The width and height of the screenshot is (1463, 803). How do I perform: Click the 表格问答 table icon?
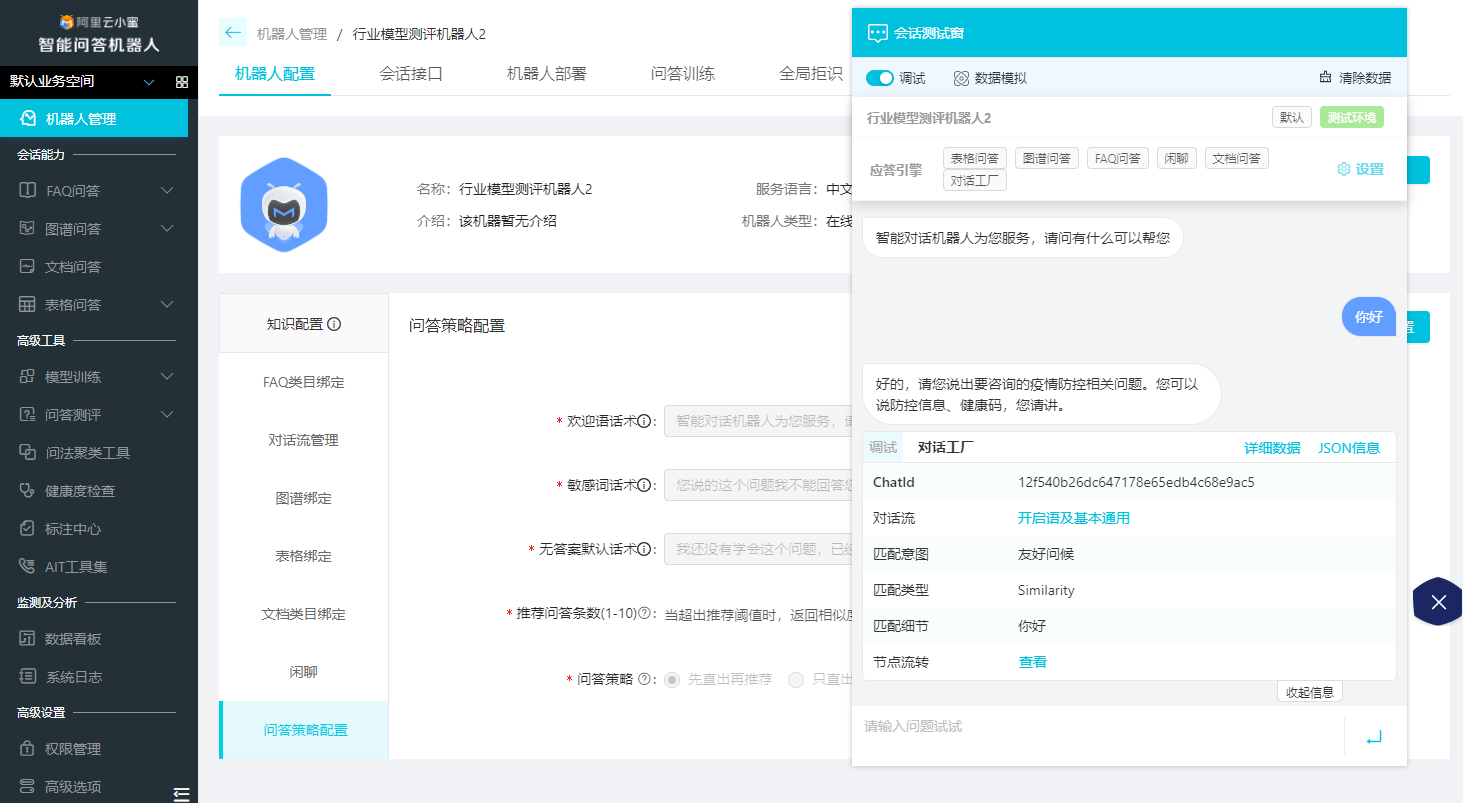(28, 305)
